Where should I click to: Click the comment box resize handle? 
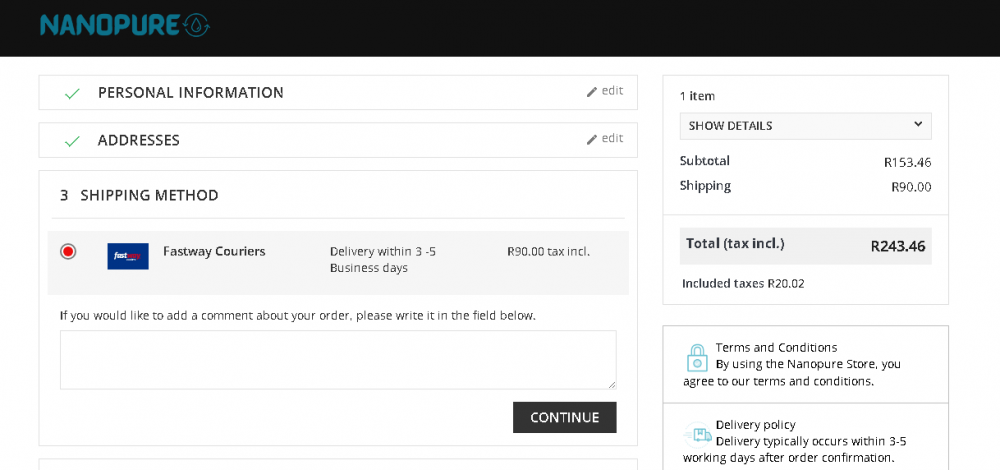coord(611,384)
